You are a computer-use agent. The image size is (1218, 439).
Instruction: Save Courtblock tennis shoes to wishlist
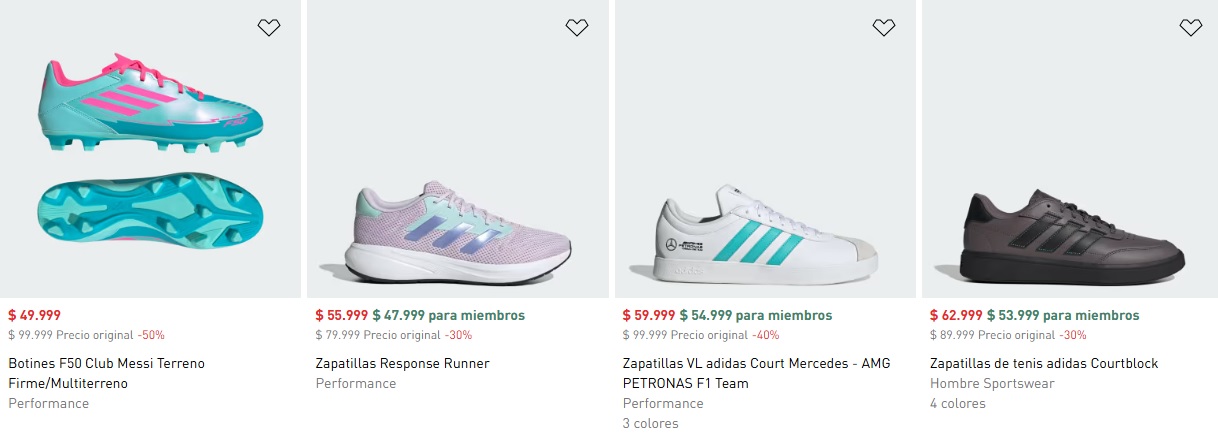[1190, 28]
